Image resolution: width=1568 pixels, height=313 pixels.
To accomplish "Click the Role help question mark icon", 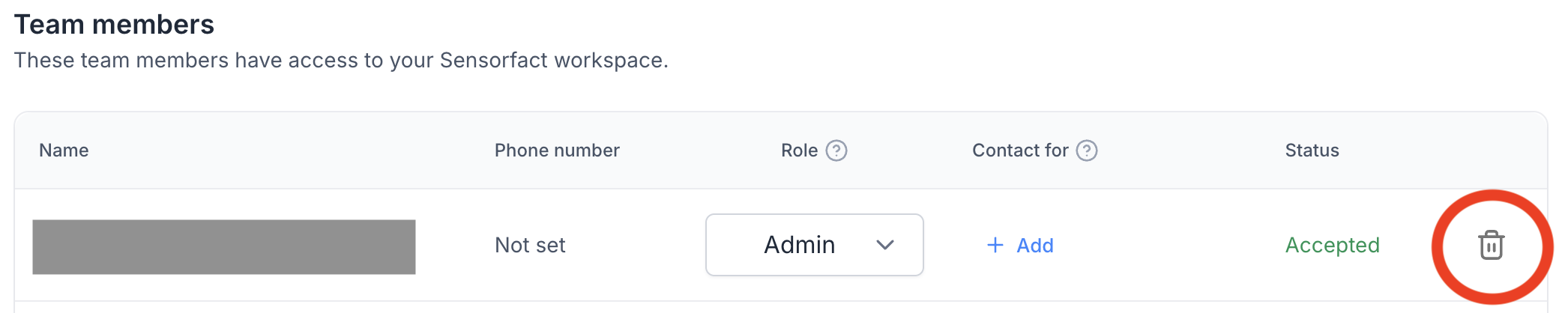I will pos(836,151).
